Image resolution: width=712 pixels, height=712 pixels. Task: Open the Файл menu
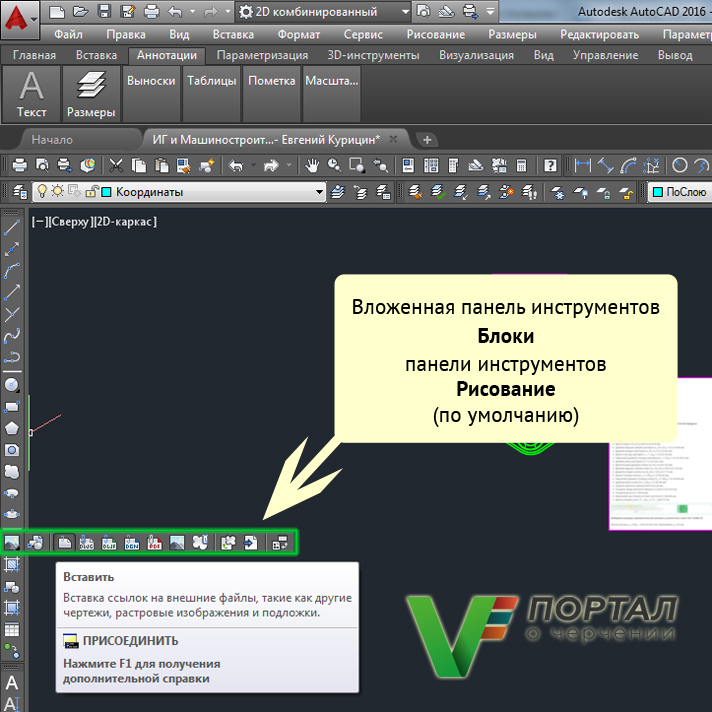pyautogui.click(x=68, y=35)
